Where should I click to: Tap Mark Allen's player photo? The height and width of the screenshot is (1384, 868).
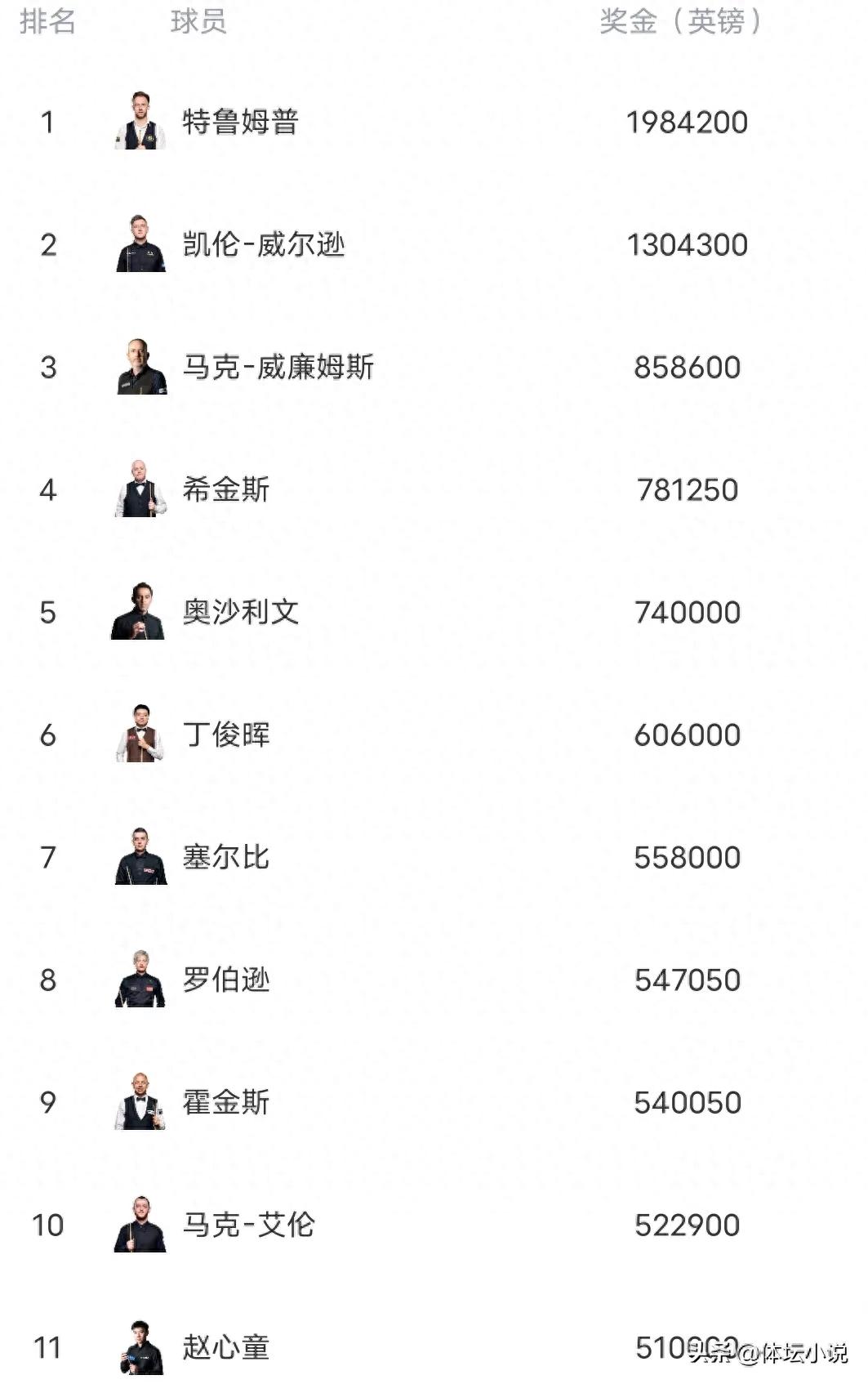pyautogui.click(x=140, y=1224)
